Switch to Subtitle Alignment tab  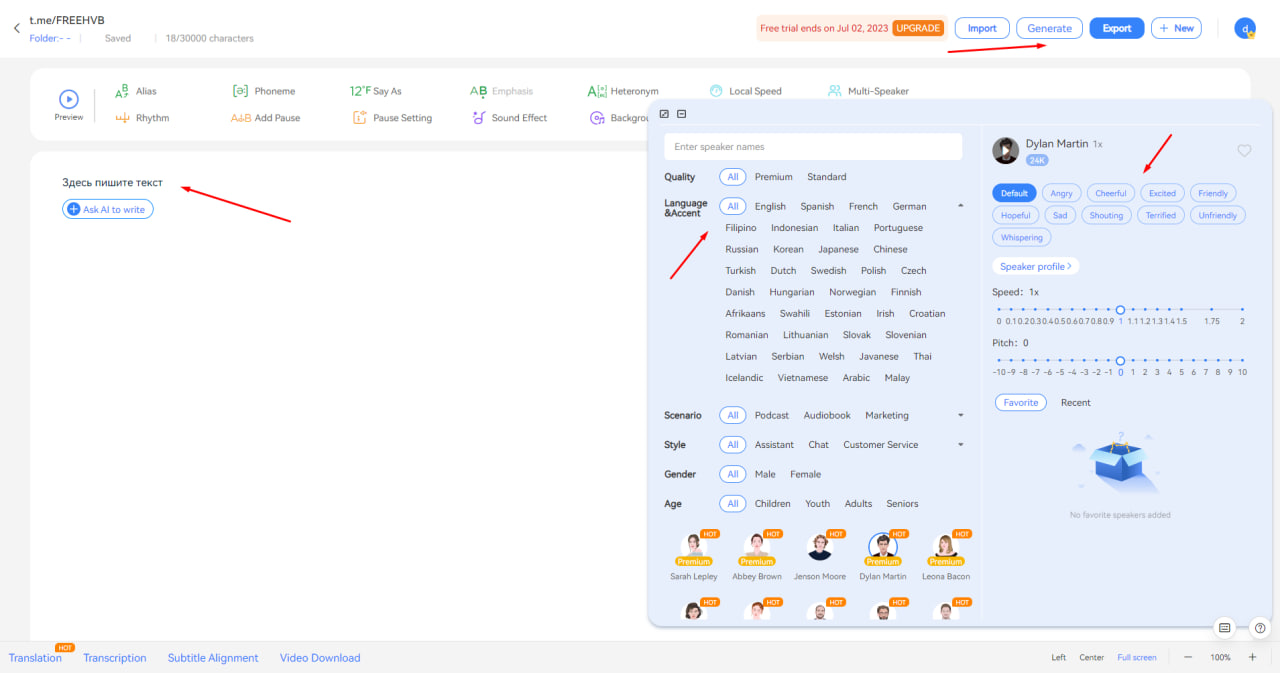(x=213, y=658)
